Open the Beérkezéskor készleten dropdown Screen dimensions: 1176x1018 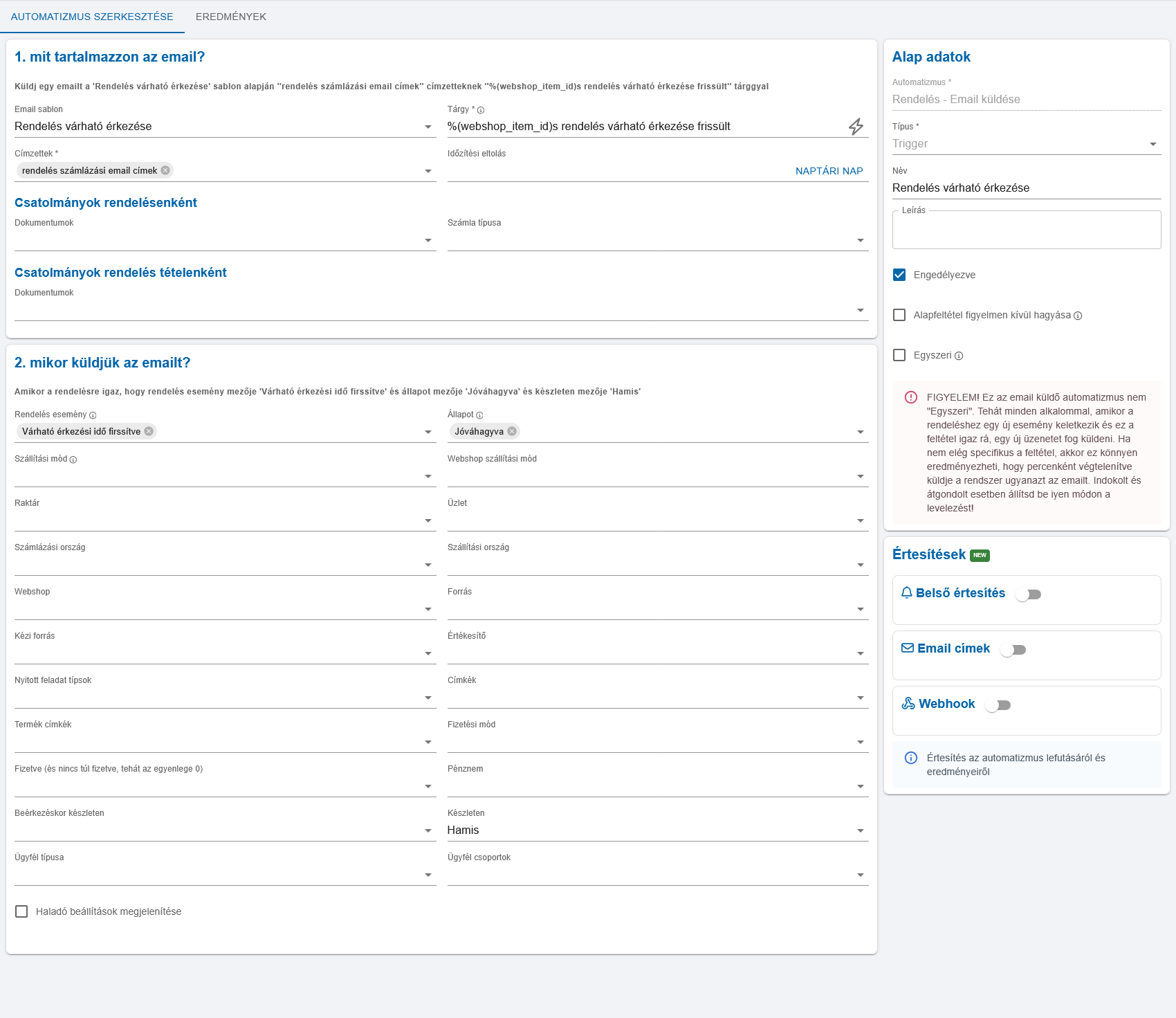click(225, 830)
